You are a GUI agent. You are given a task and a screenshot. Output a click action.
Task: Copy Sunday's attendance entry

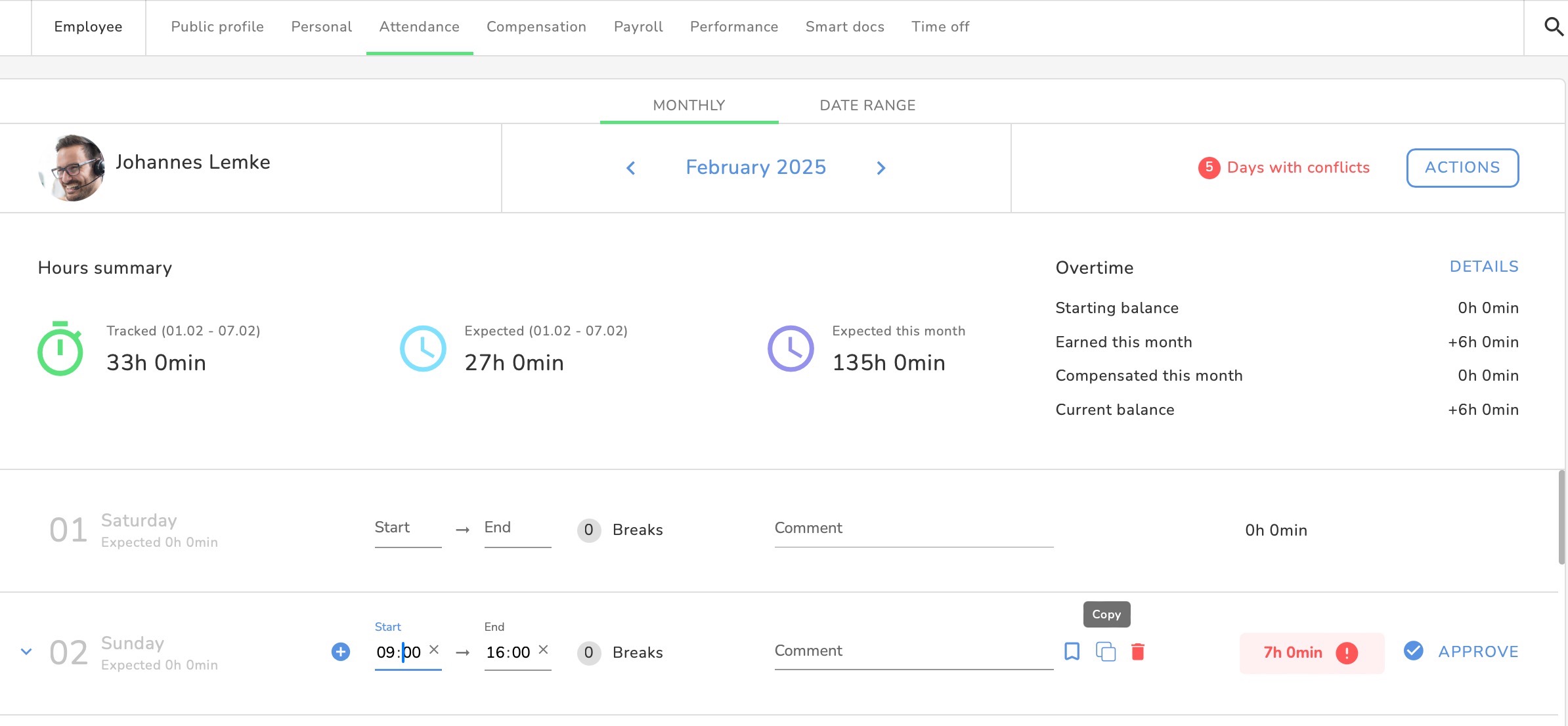click(1106, 652)
